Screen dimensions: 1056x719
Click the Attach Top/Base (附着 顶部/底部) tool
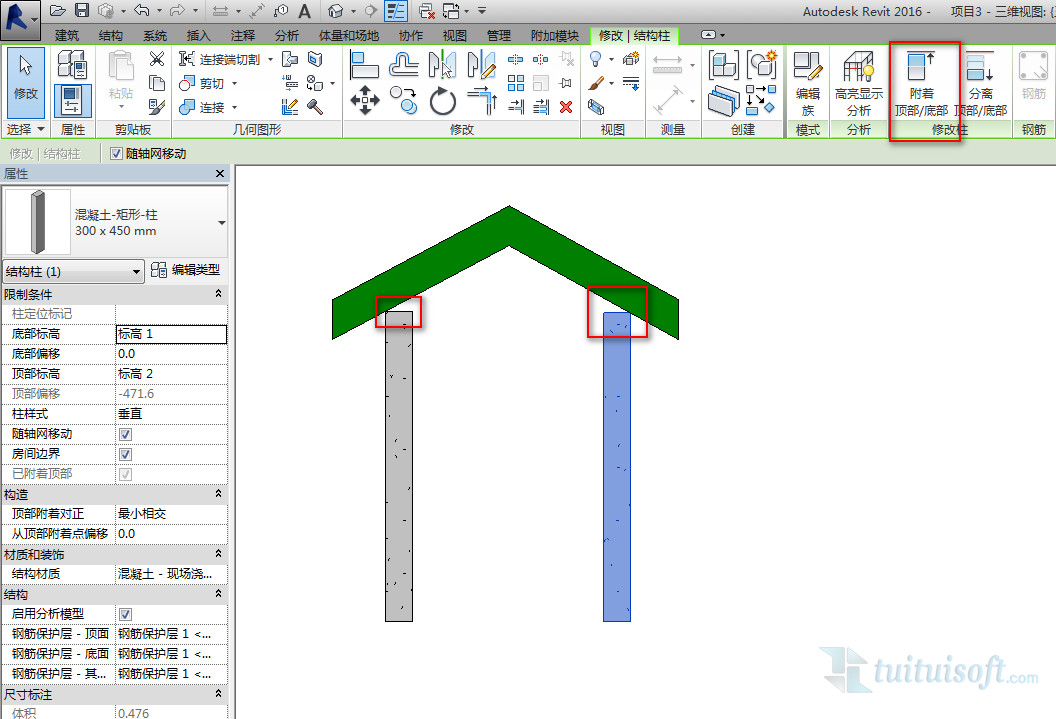(921, 83)
